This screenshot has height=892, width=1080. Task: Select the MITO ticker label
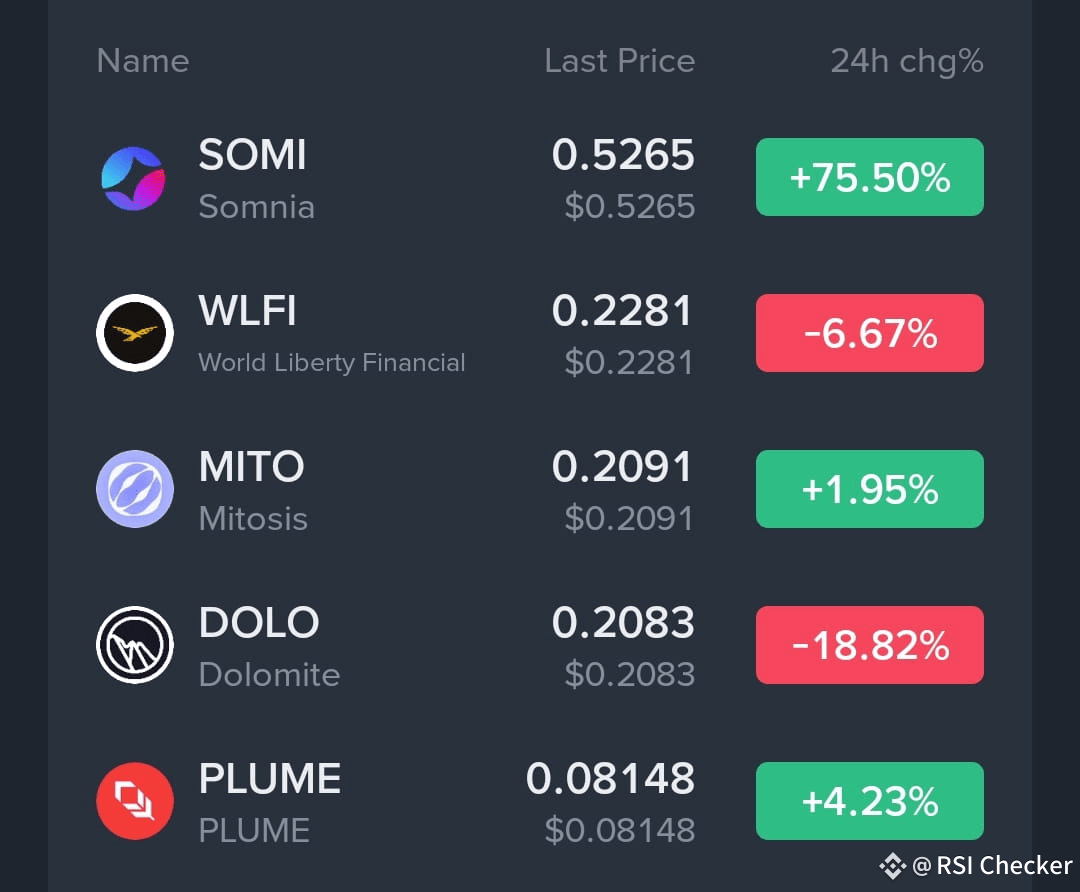tap(252, 466)
